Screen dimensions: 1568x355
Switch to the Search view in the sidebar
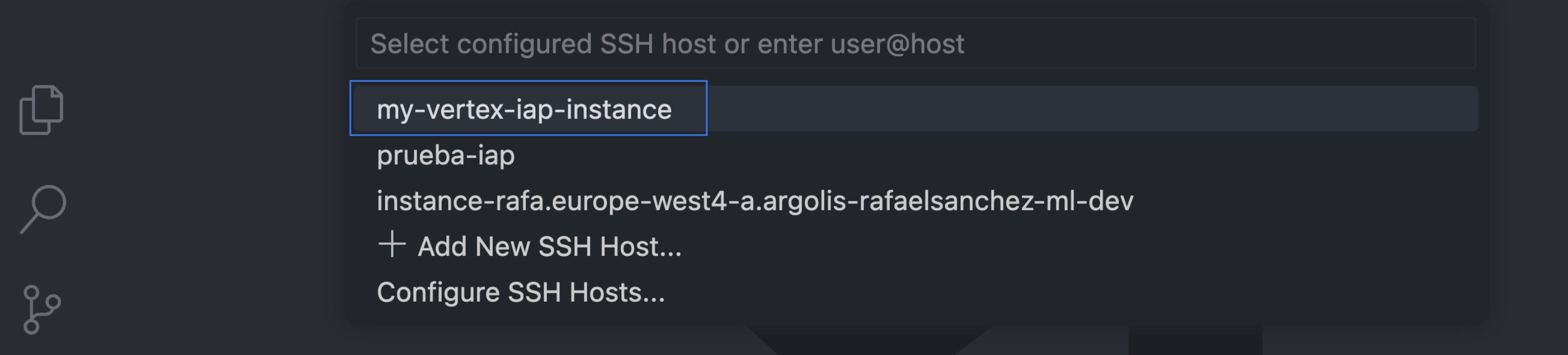click(x=43, y=208)
